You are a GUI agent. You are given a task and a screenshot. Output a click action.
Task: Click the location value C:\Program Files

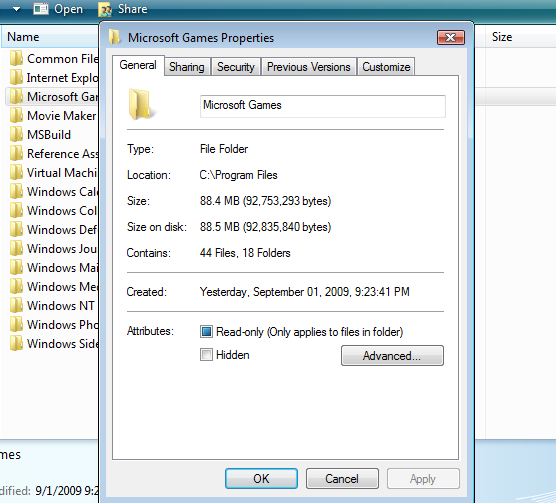(x=238, y=175)
